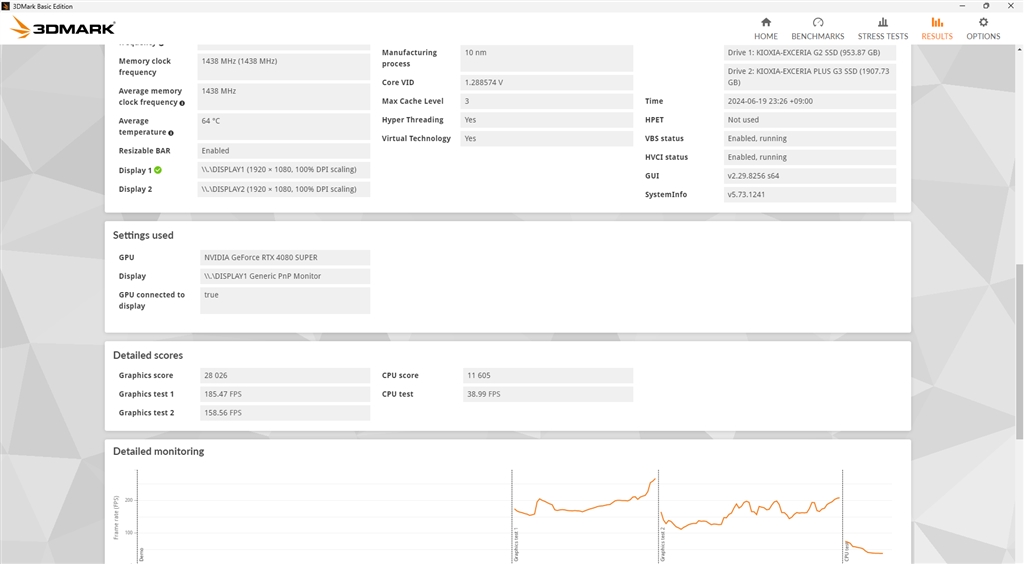Click the vertical scrollbar thumb
1024x564 pixels.
click(1019, 351)
